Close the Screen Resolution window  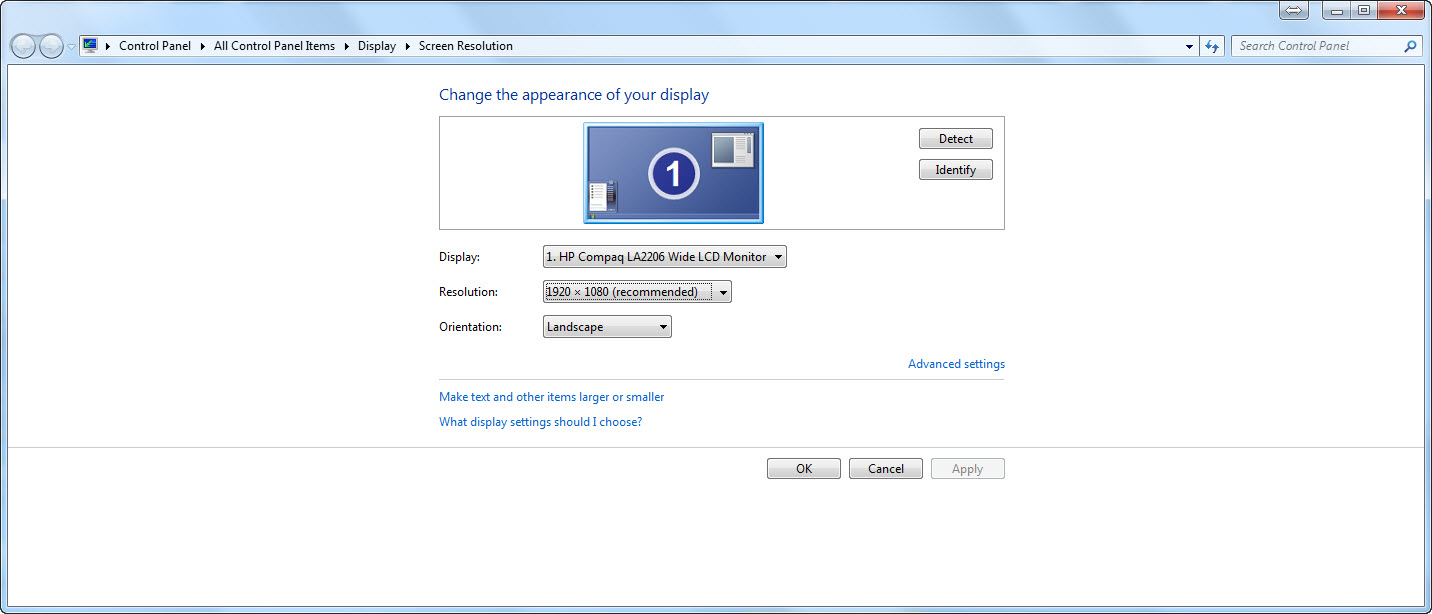point(1400,10)
